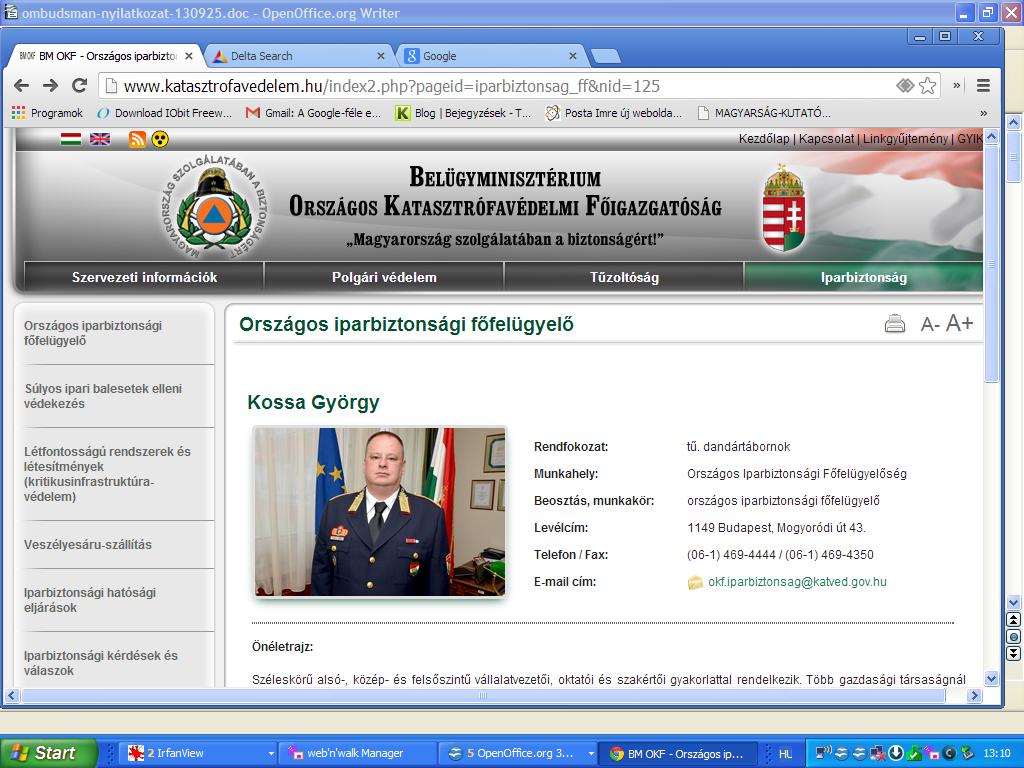The width and height of the screenshot is (1024, 768).
Task: Switch to the Delta Search tab
Action: pyautogui.click(x=297, y=56)
